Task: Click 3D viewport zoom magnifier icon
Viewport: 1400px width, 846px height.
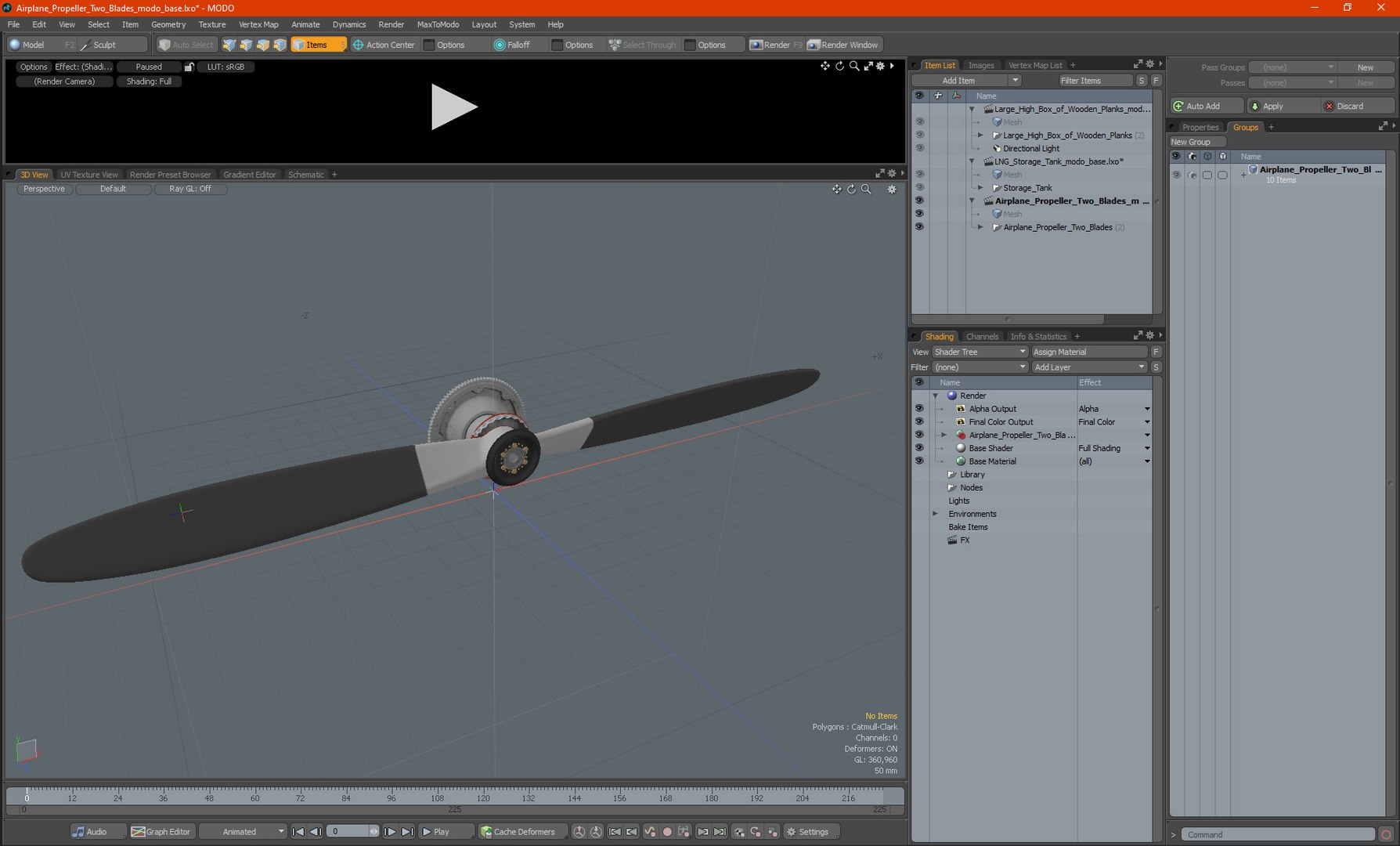Action: (866, 189)
